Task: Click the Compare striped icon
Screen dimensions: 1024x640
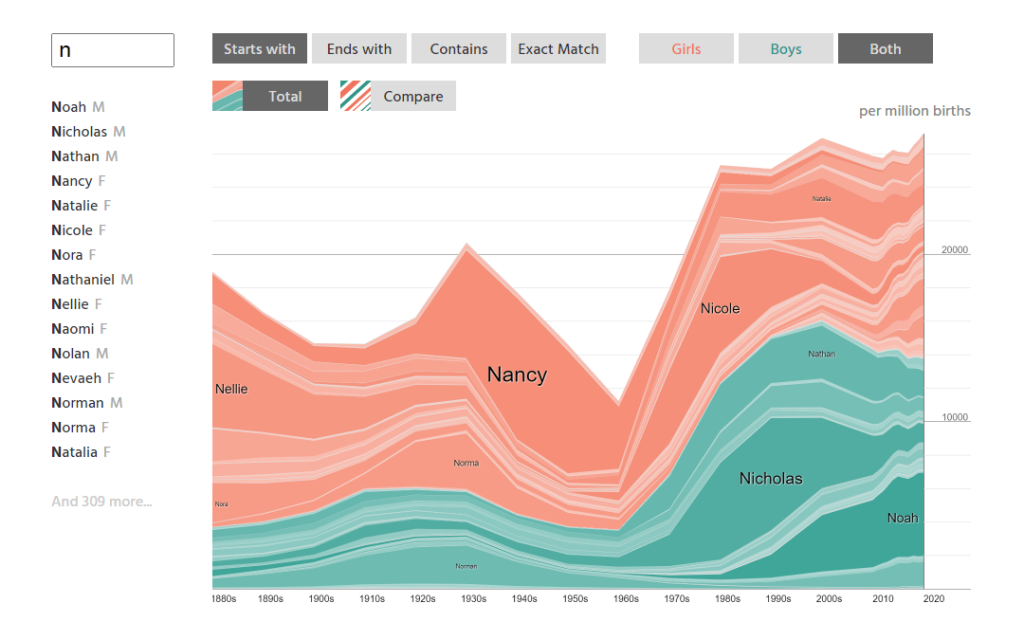Action: pyautogui.click(x=355, y=96)
